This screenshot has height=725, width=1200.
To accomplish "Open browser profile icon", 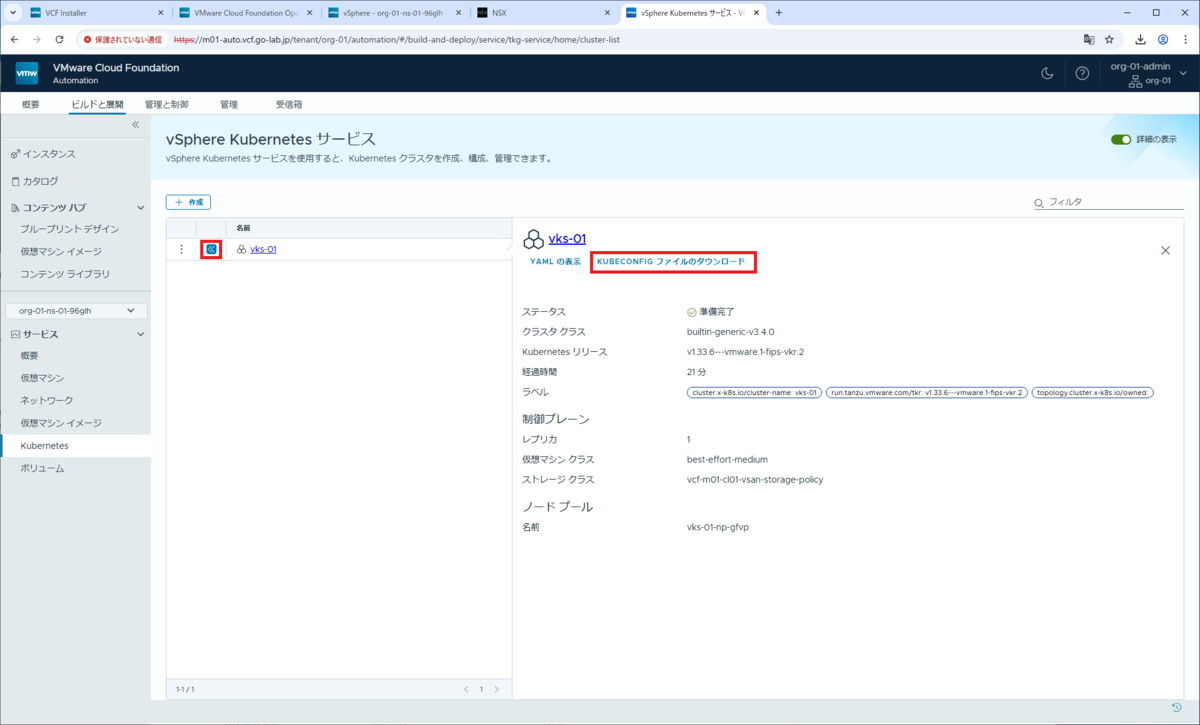I will [1163, 39].
